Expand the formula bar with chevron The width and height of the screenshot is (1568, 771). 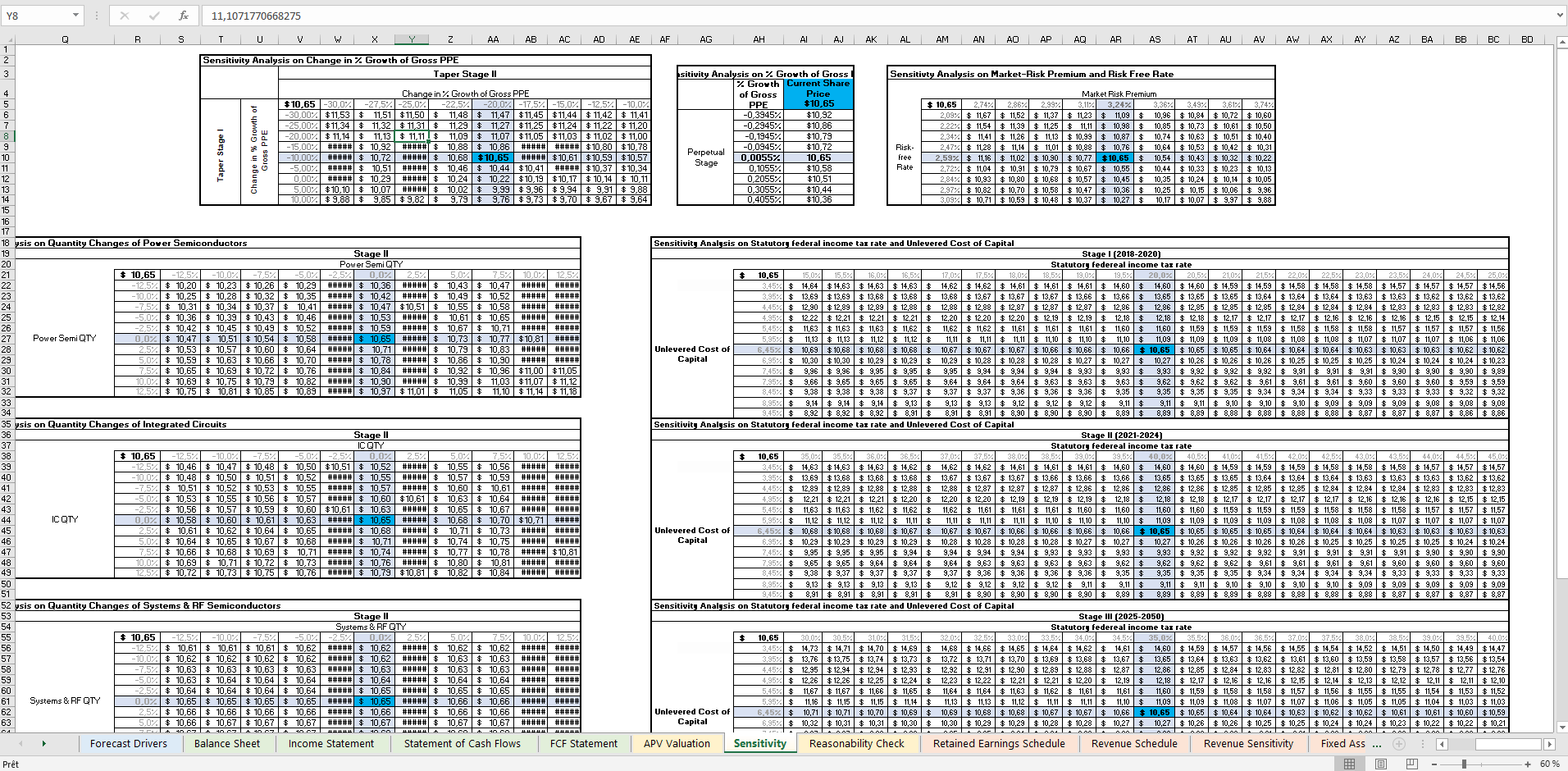pyautogui.click(x=1559, y=16)
